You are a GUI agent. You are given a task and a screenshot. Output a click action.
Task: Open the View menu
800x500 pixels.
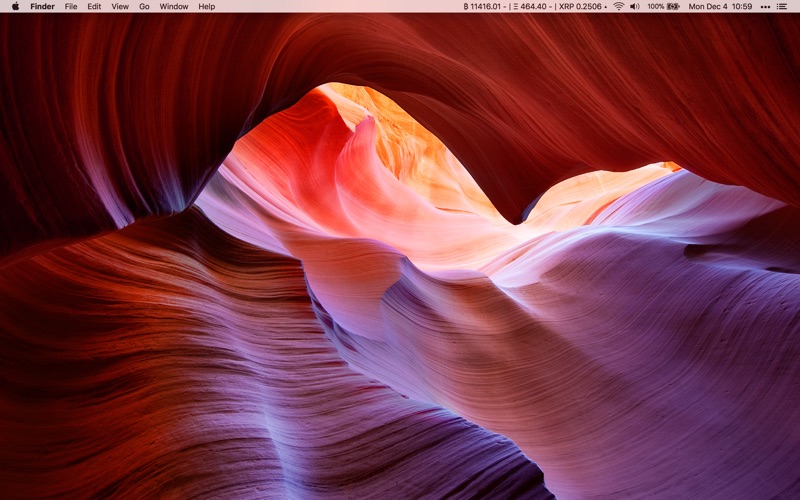click(x=120, y=7)
